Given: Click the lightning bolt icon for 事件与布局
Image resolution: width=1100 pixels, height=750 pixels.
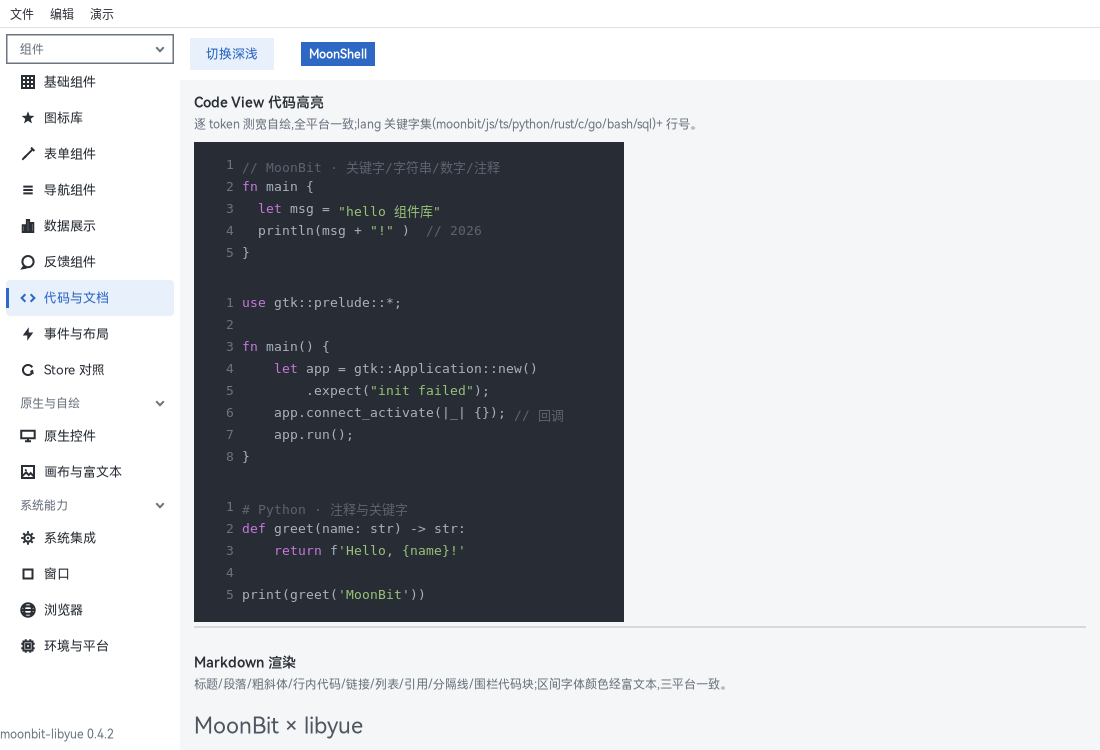Looking at the screenshot, I should click(x=28, y=334).
